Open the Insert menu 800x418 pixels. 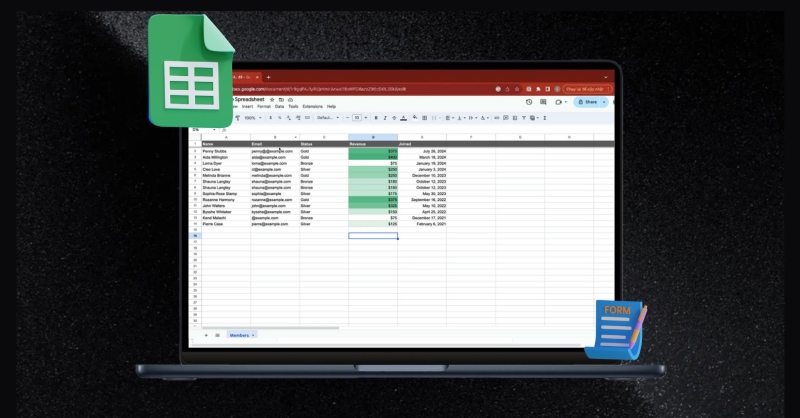(247, 106)
